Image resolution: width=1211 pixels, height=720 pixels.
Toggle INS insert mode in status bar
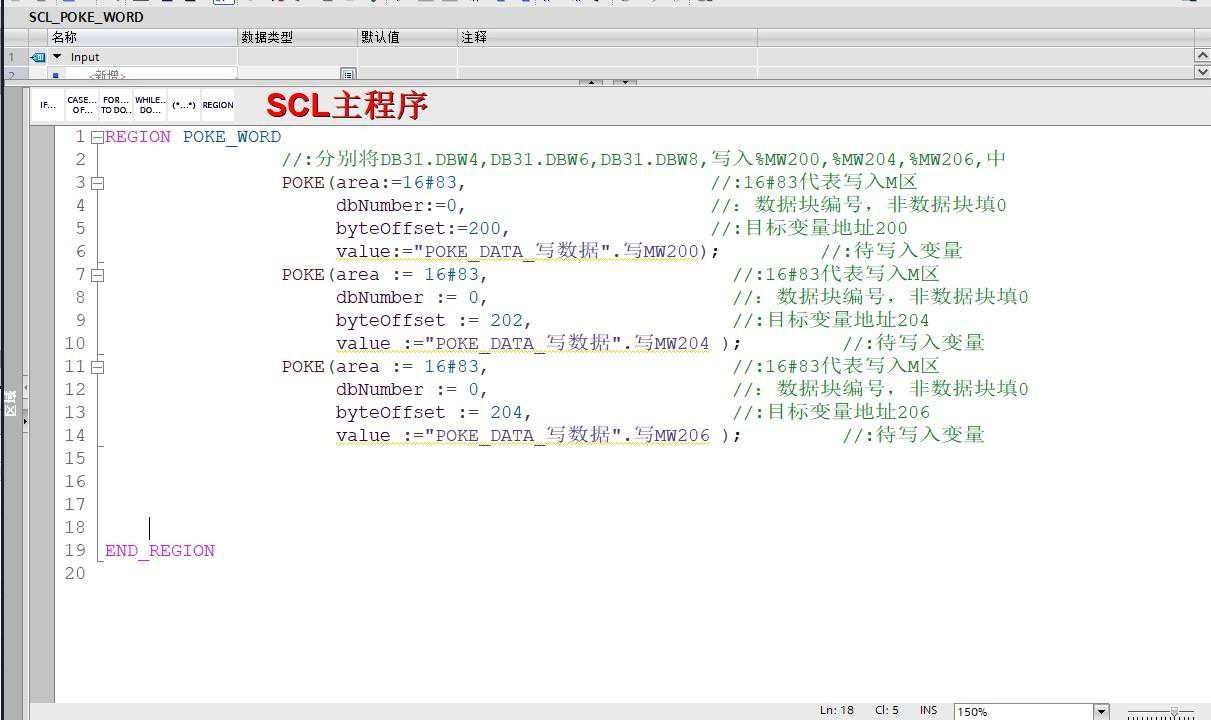tap(928, 710)
